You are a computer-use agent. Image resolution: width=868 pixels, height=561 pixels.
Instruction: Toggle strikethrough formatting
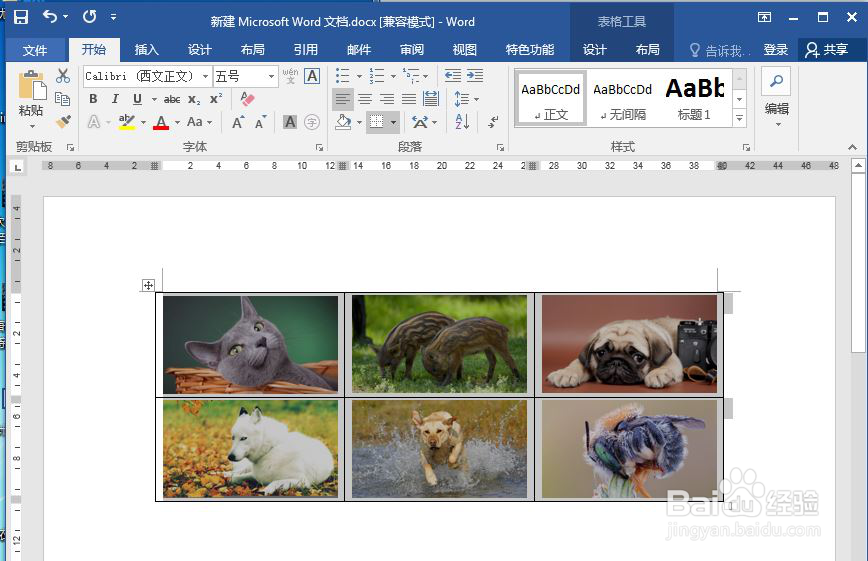point(172,99)
